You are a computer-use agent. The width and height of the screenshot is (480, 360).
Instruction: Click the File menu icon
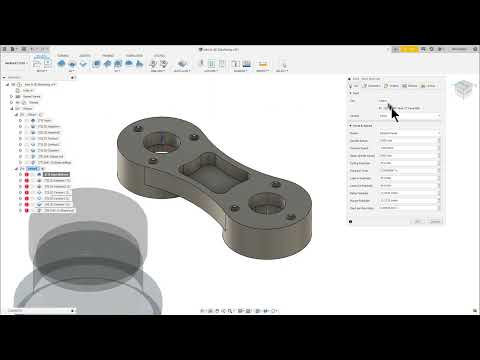[x=13, y=49]
